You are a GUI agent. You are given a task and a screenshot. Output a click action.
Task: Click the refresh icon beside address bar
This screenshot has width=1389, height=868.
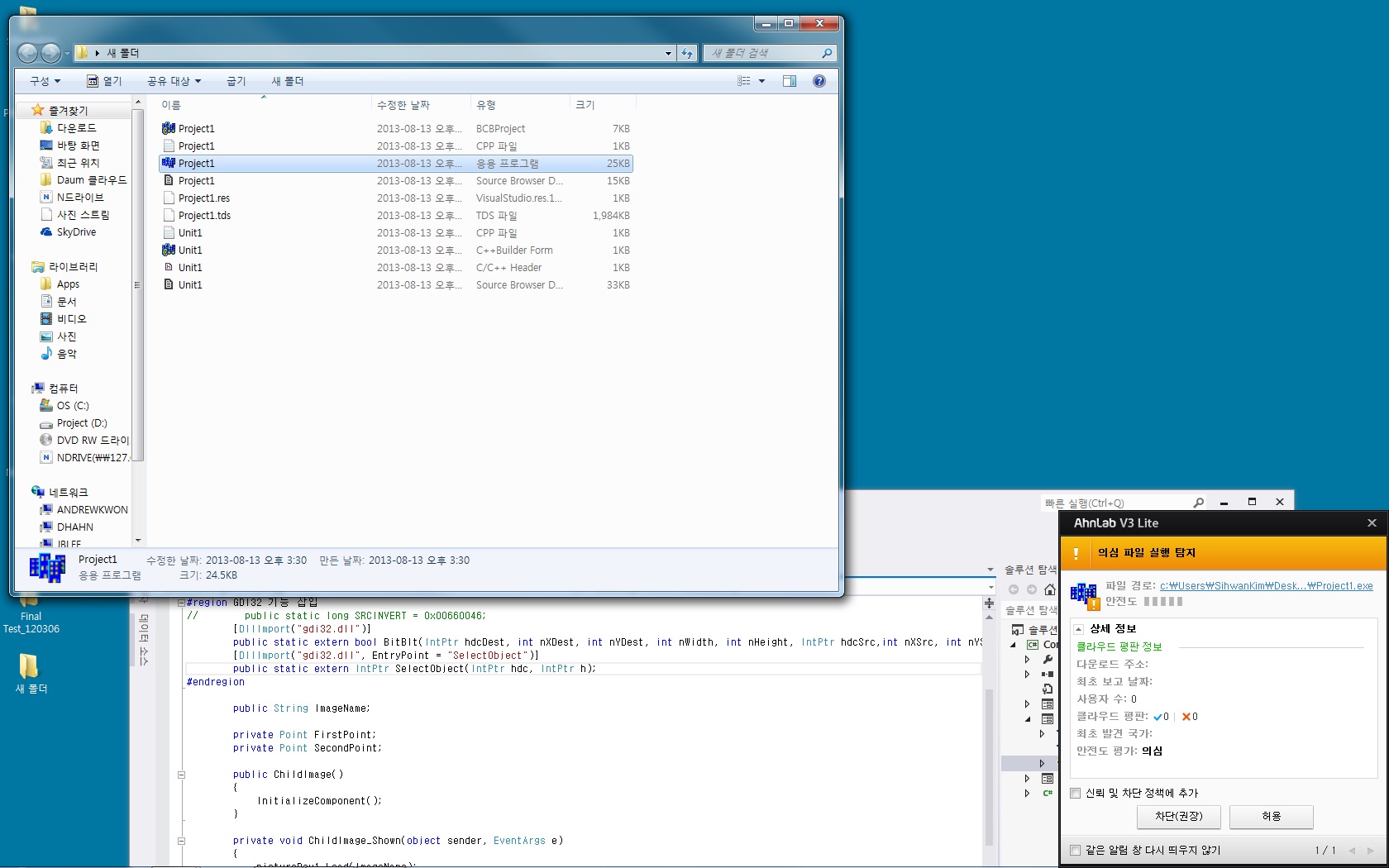click(x=687, y=53)
